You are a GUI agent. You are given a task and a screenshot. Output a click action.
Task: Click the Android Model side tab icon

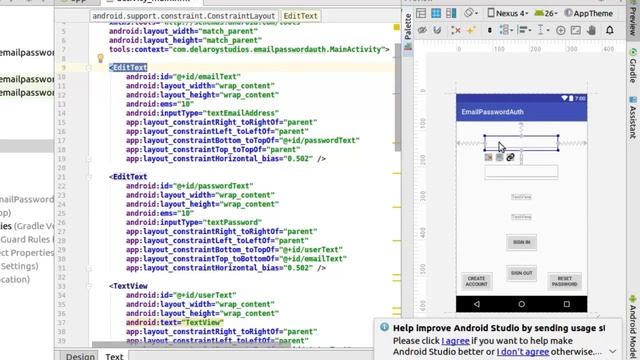(x=633, y=299)
